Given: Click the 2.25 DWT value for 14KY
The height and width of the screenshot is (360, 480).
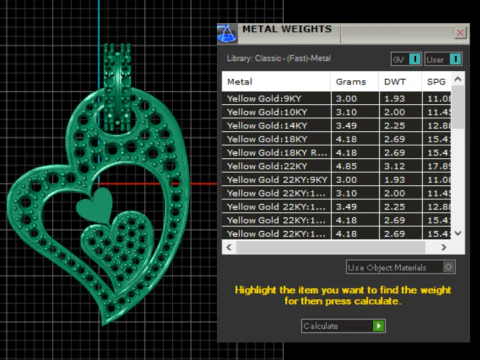Looking at the screenshot, I should (394, 126).
